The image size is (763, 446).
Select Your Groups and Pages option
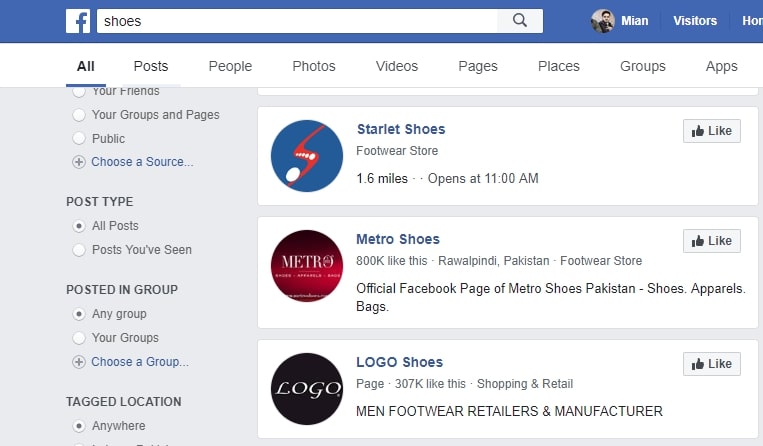tap(79, 115)
